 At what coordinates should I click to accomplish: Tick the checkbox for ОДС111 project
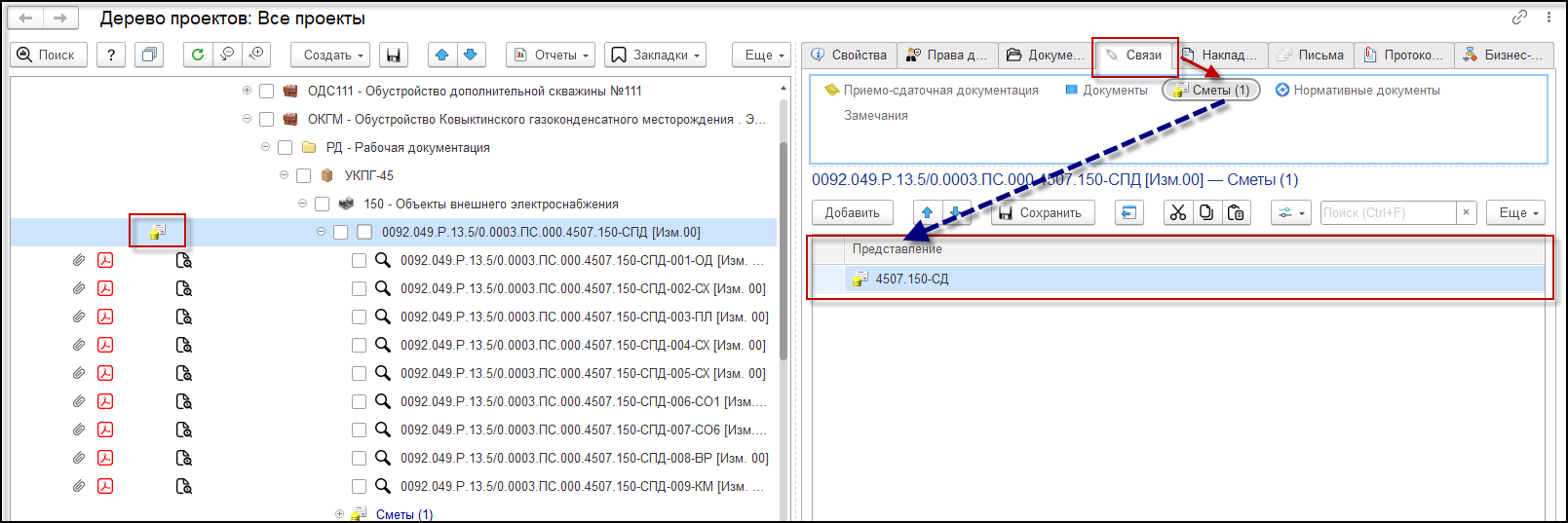click(266, 91)
